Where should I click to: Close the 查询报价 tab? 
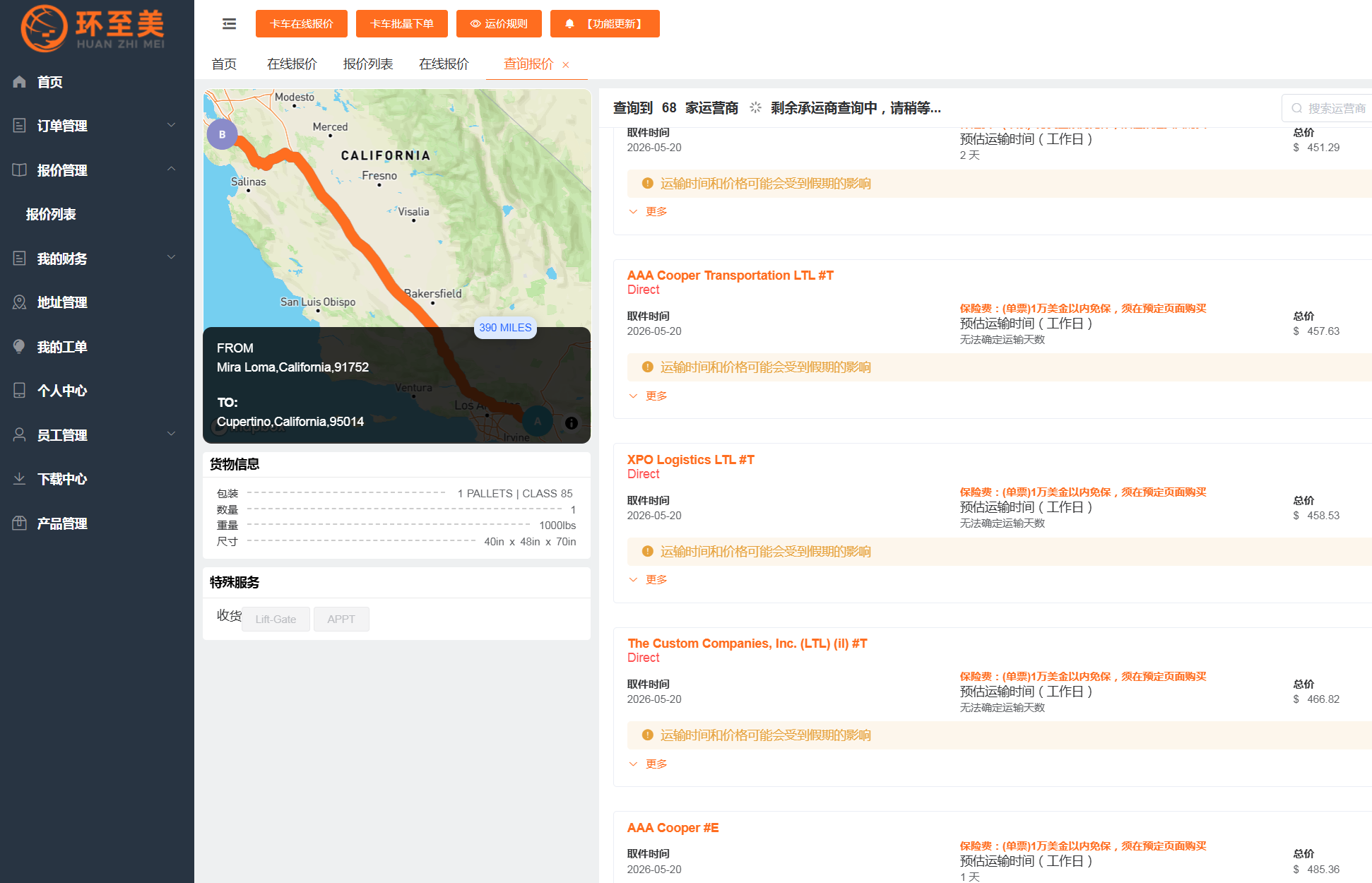[566, 65]
